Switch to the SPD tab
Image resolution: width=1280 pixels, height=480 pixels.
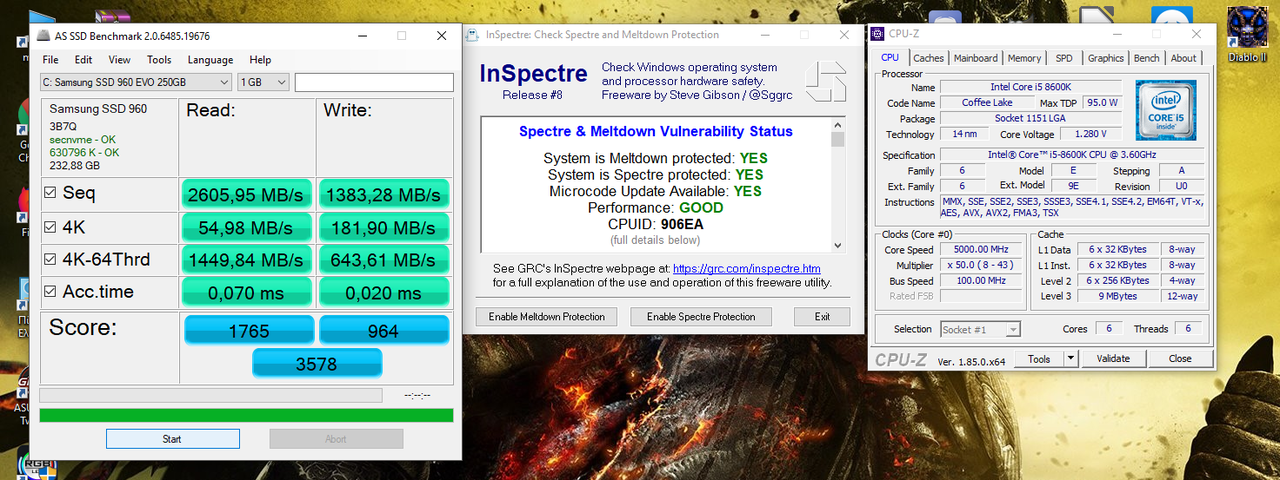tap(1064, 58)
